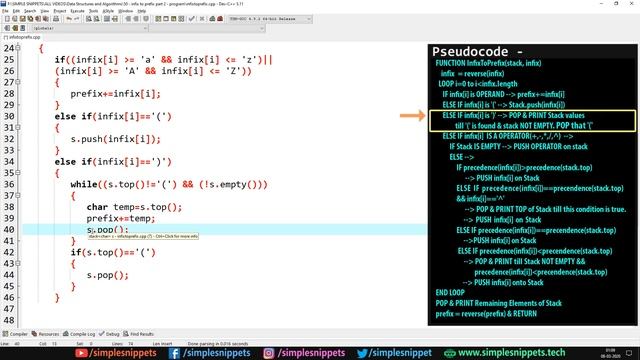
Task: Click the Rebuild All toolbar icon
Action: [181, 19]
